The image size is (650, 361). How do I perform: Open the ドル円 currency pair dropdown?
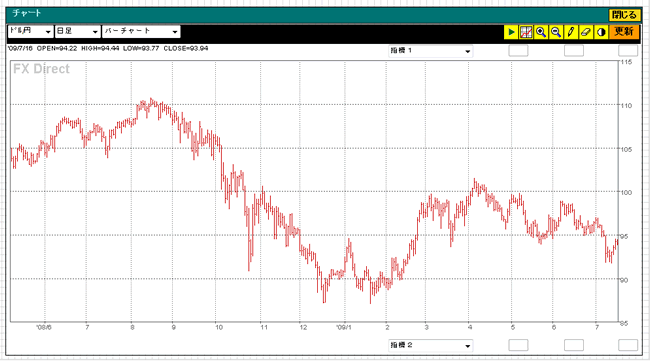click(x=31, y=31)
